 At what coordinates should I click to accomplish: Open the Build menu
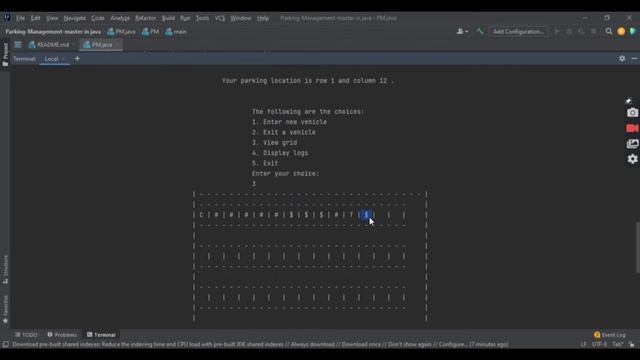point(168,18)
